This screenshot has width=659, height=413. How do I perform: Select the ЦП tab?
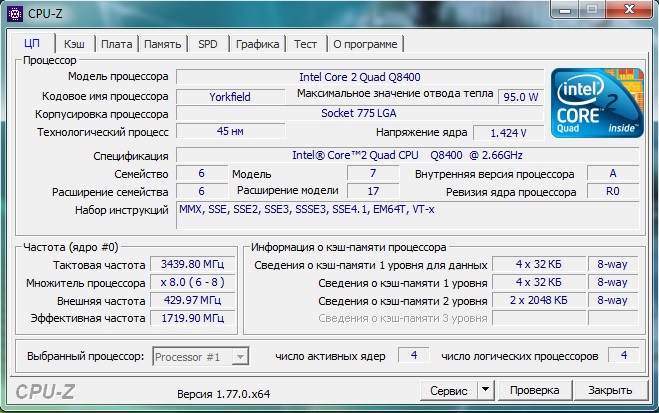point(32,43)
